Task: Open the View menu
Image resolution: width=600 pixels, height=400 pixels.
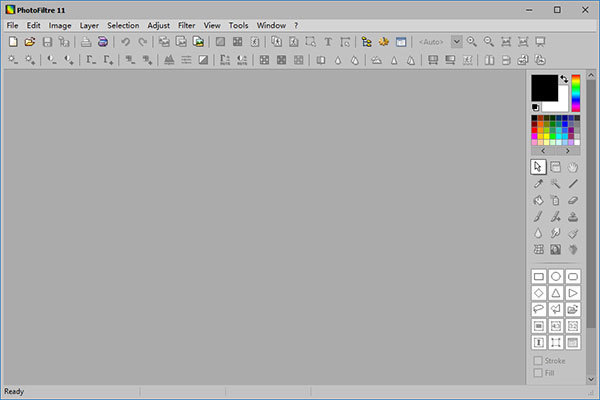Action: [x=212, y=26]
